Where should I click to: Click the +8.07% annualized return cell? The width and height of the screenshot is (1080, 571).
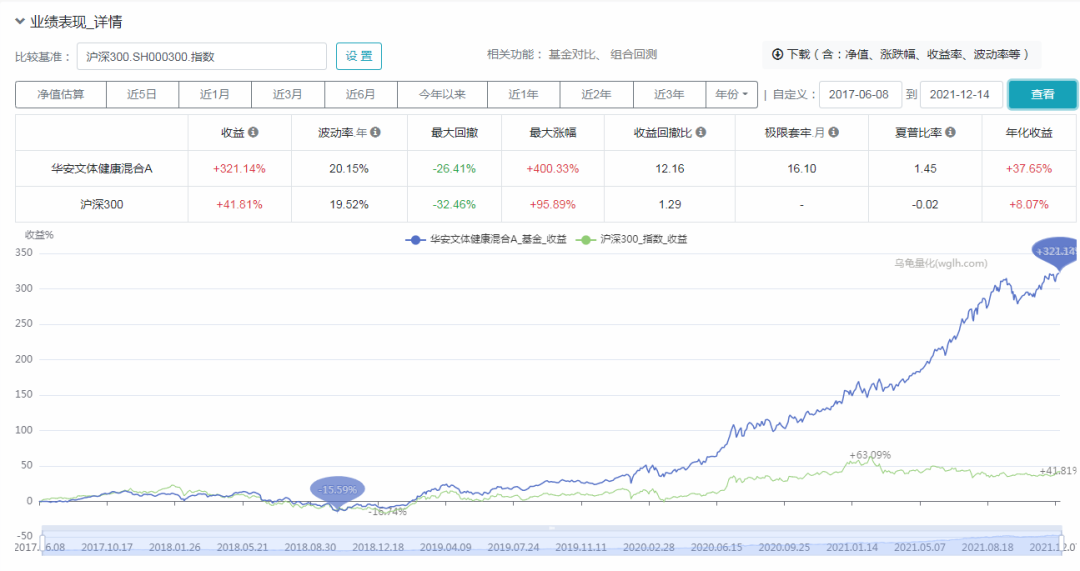point(1029,205)
